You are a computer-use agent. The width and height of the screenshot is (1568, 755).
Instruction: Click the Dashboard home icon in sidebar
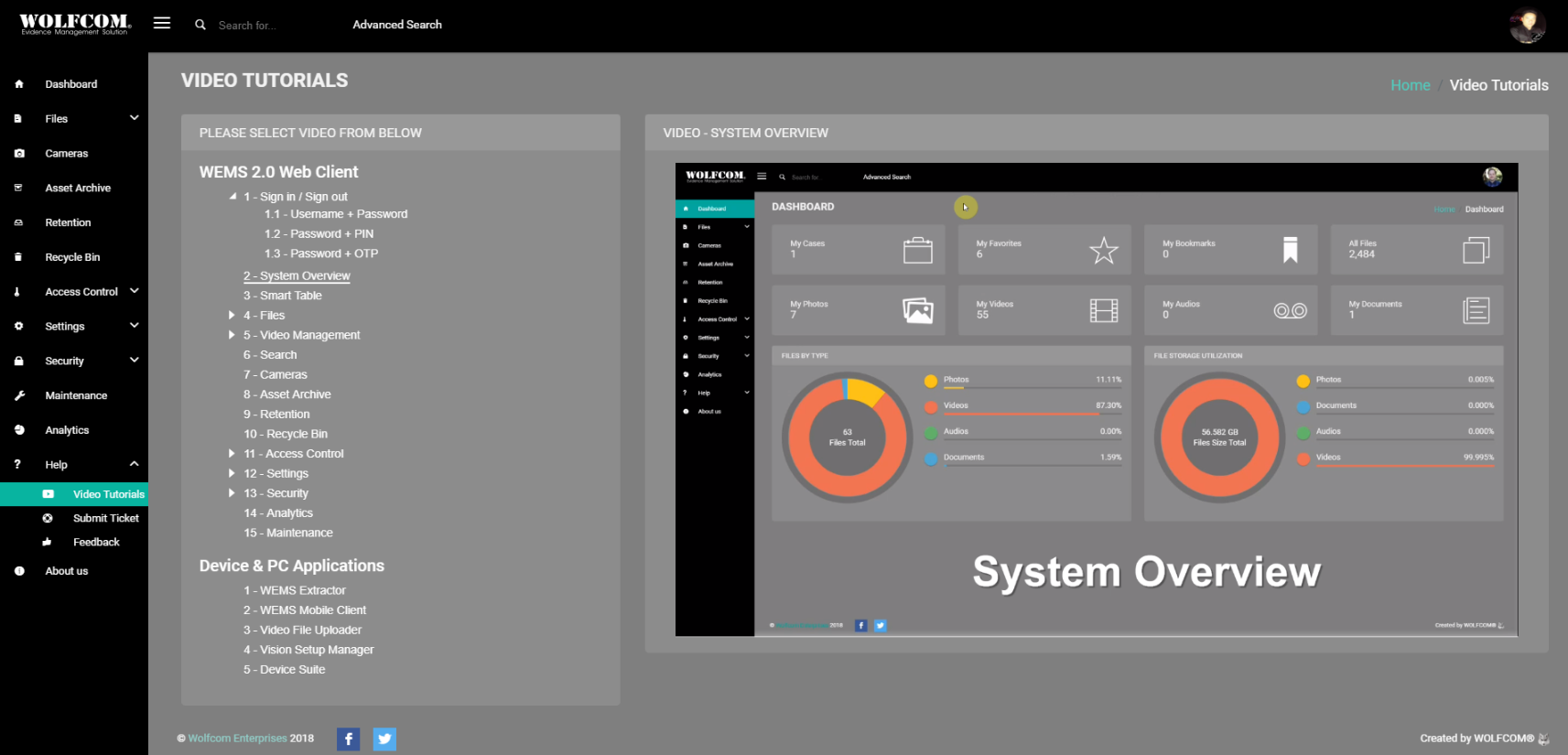(x=19, y=84)
